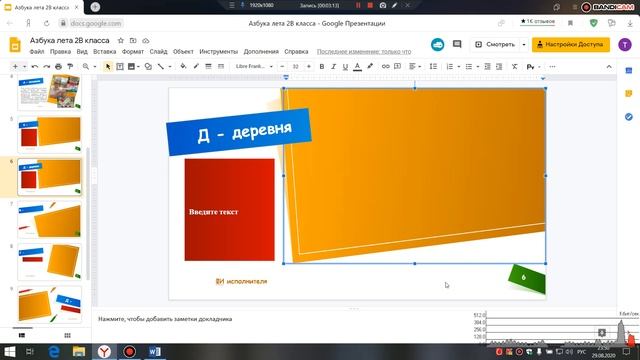
Task: Click the Border color pencil
Action: coord(196,67)
